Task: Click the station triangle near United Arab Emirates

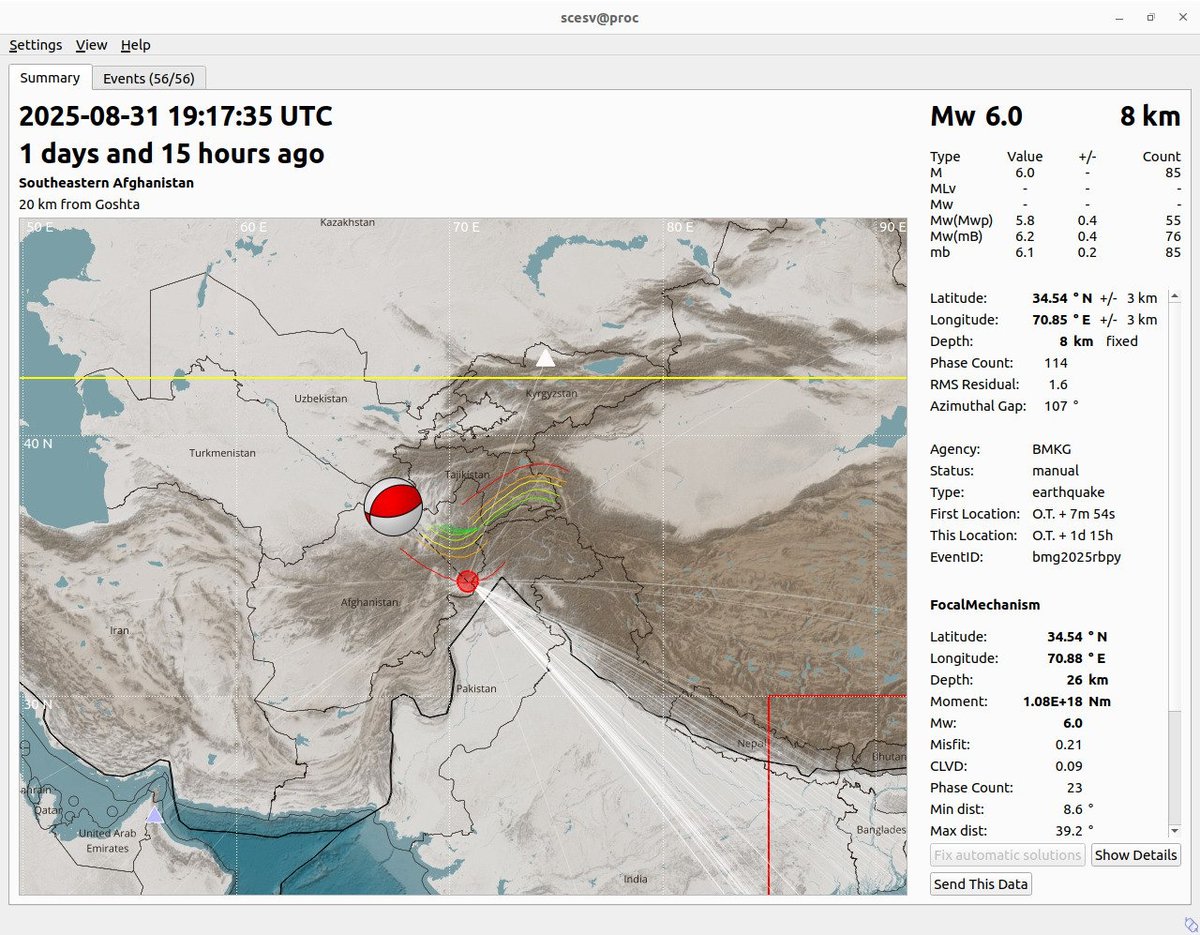Action: [153, 815]
